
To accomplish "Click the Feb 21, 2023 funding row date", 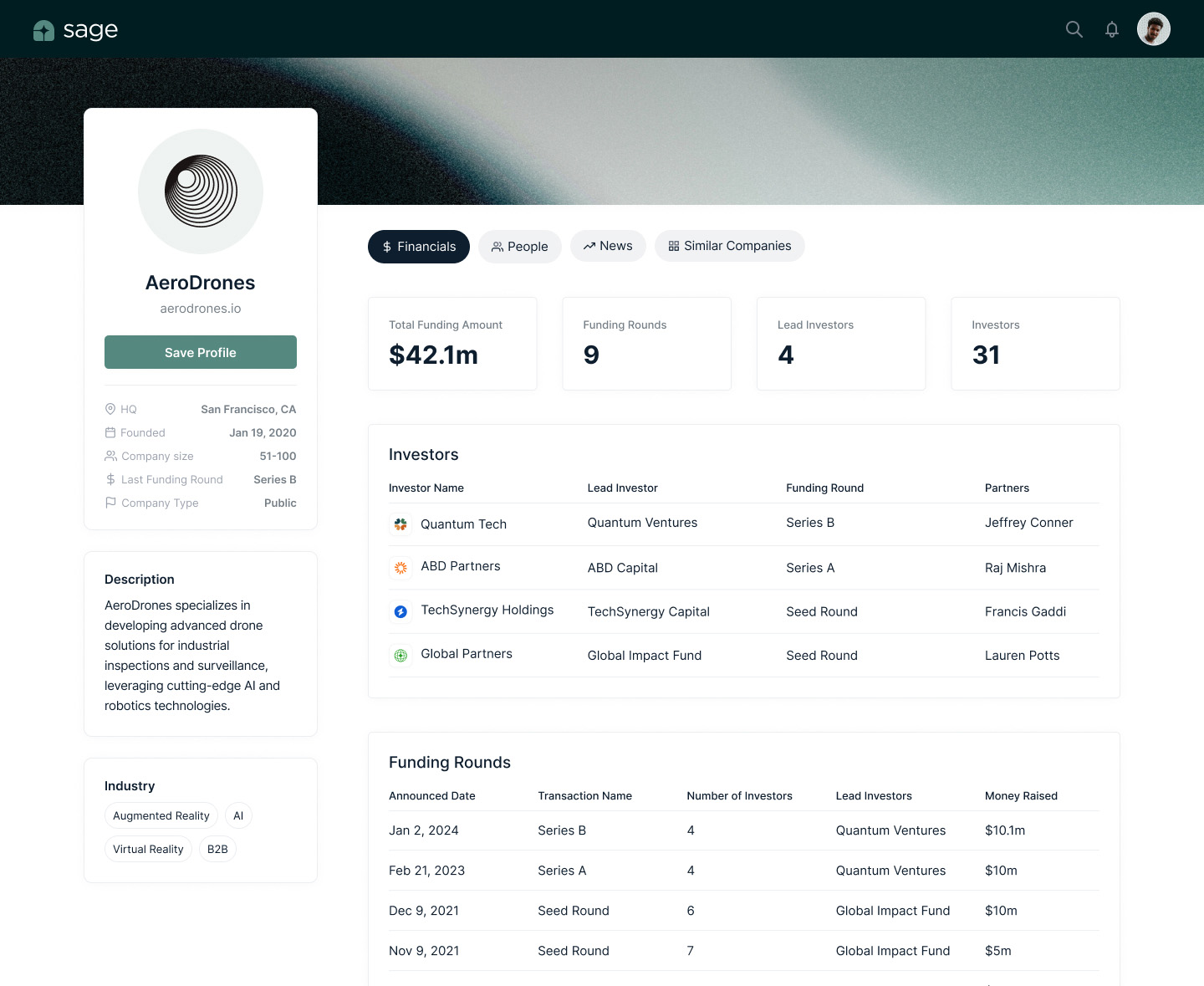I will pos(427,871).
